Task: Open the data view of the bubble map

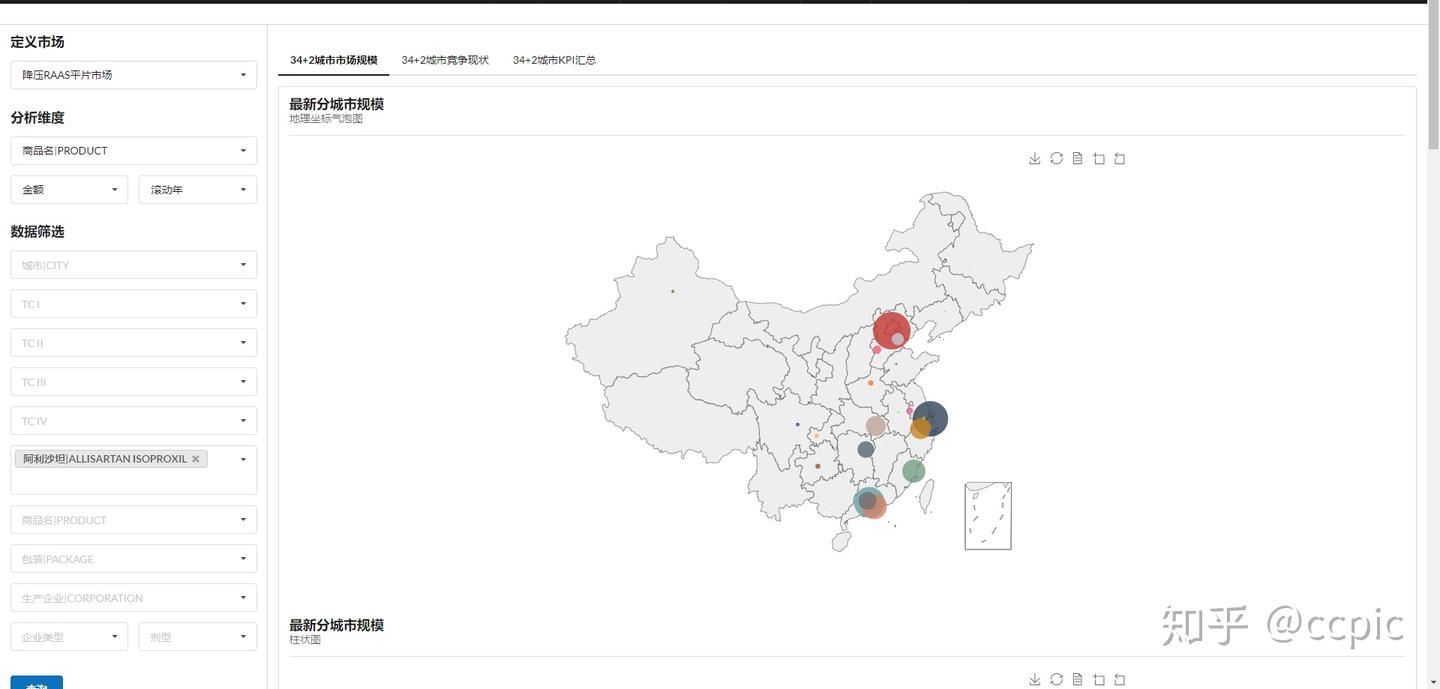Action: (x=1077, y=157)
